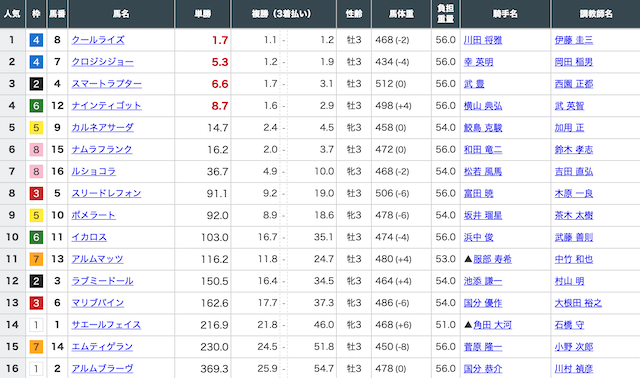
Task: Select trainer 茶木 太樹
Action: pos(573,215)
